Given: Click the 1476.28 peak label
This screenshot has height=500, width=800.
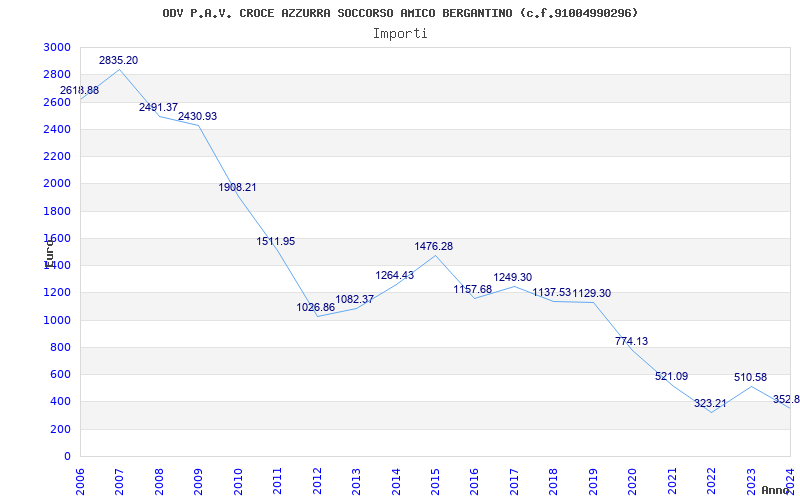Looking at the screenshot, I should point(434,246).
